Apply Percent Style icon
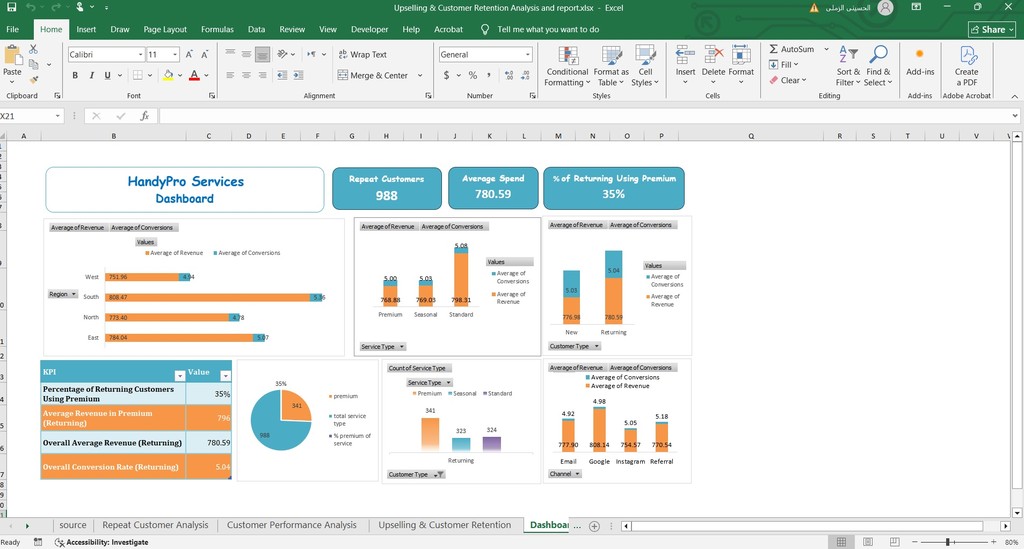 [472, 76]
